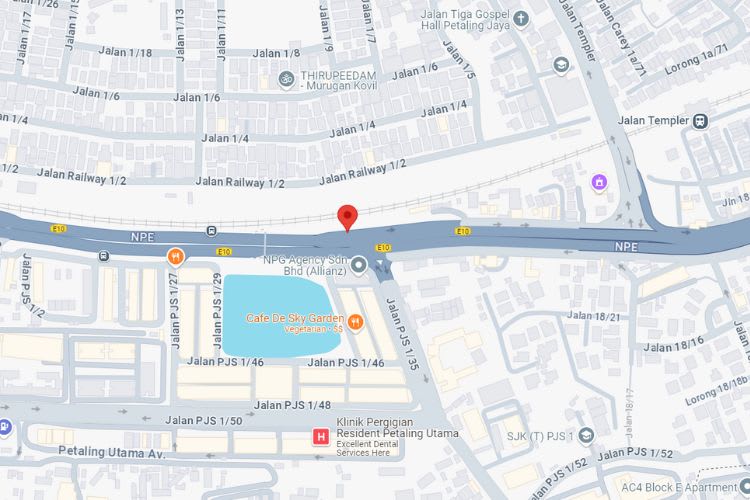This screenshot has height=500, width=750.
Task: Click the red location pin marker
Action: click(x=347, y=218)
